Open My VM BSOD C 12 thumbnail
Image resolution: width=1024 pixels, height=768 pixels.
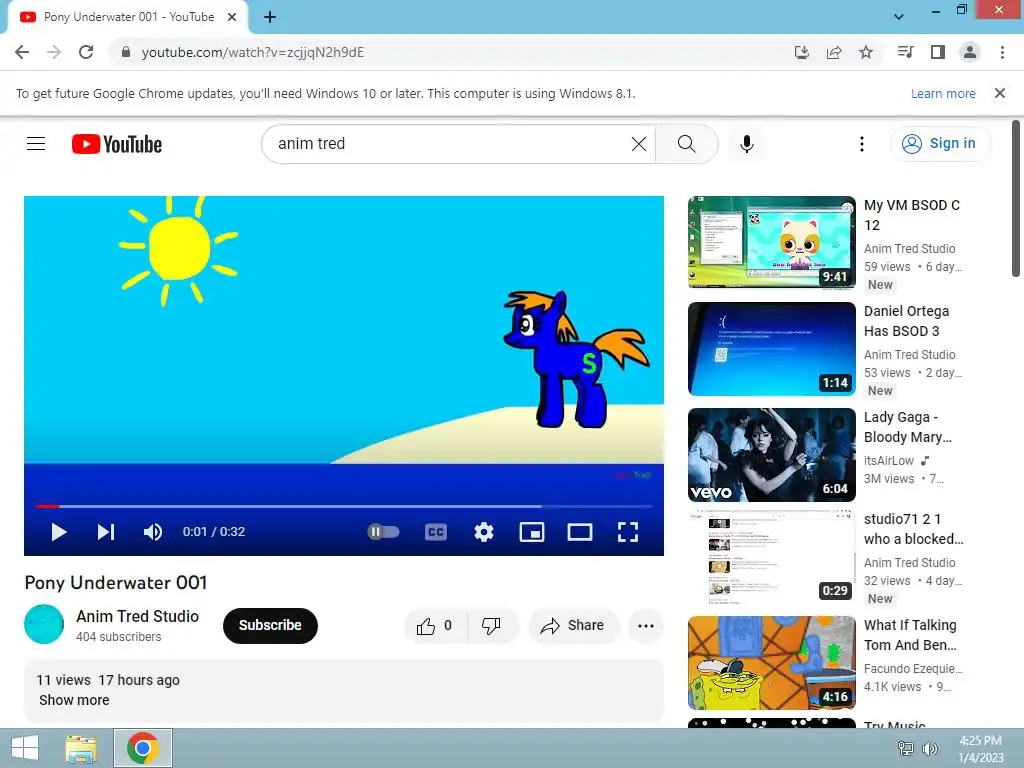[771, 242]
